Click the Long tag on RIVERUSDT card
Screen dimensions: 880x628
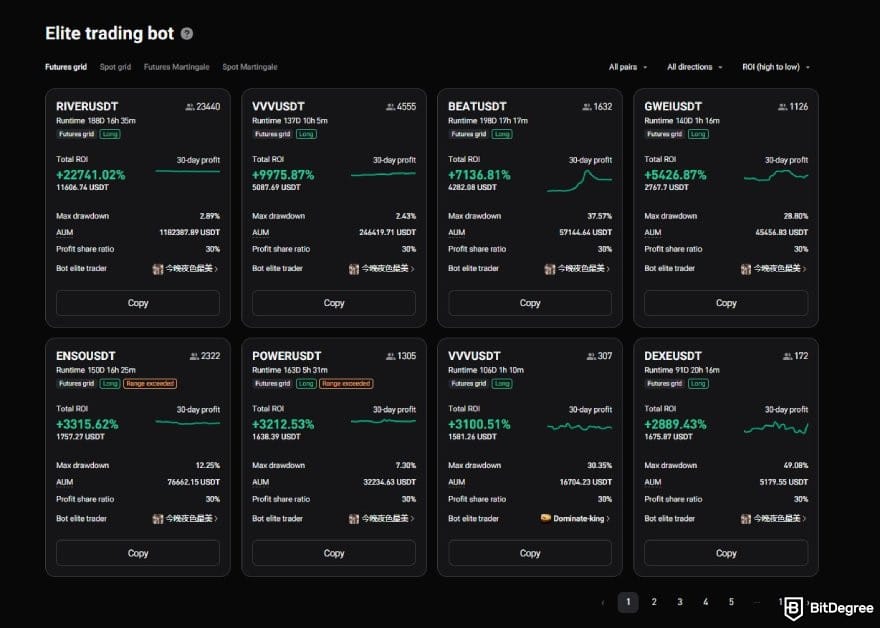110,134
